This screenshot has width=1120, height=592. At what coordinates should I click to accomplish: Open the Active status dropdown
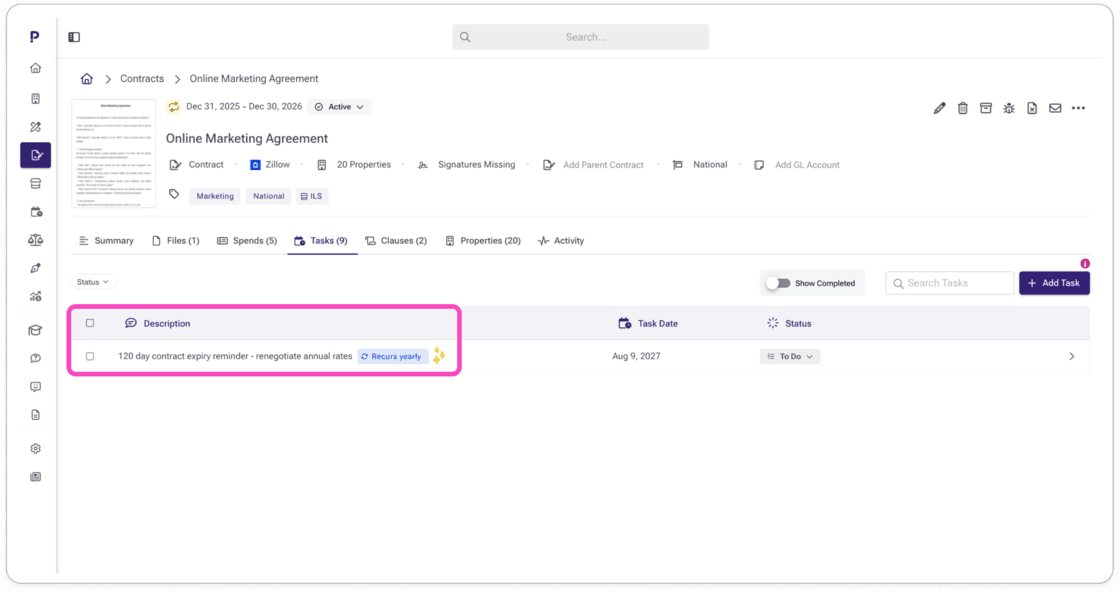coord(339,106)
